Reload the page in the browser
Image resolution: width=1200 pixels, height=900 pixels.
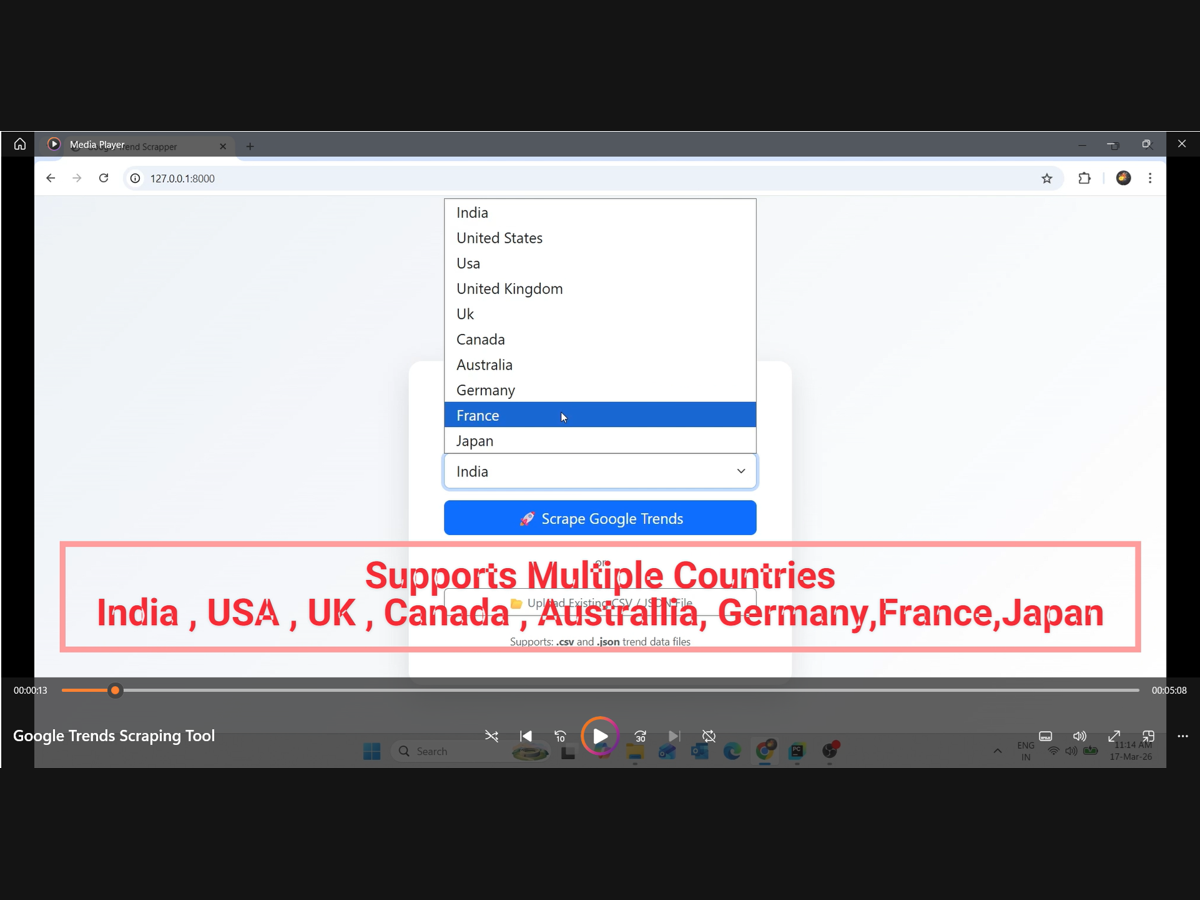[x=103, y=178]
